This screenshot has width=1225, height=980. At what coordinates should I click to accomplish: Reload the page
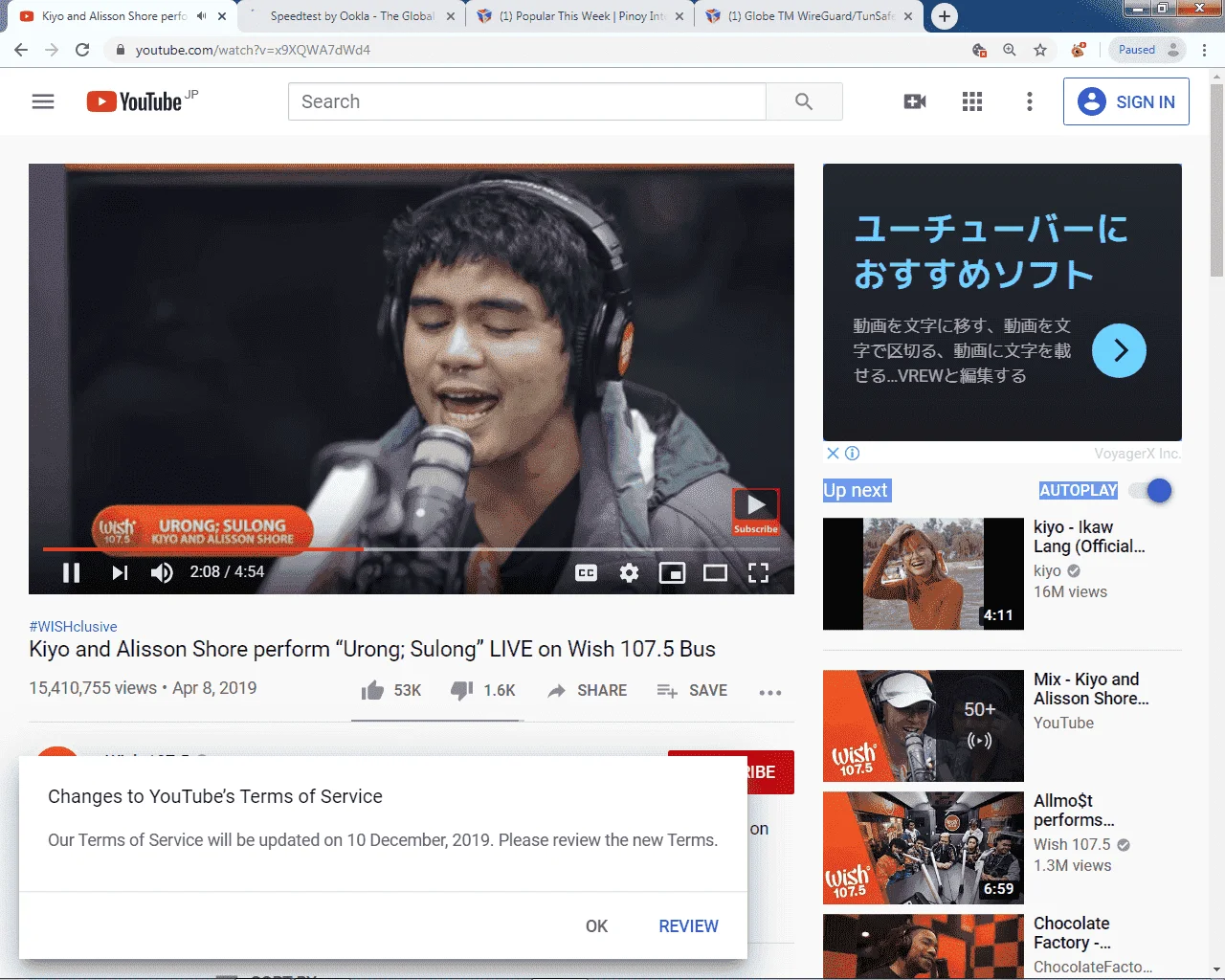point(82,50)
